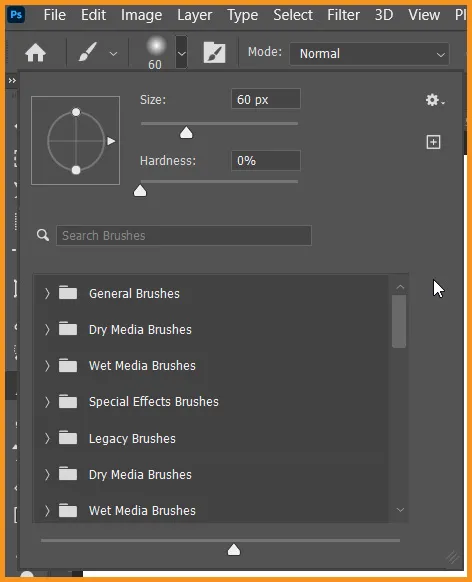Expand the first Wet Media Brushes chevron
The width and height of the screenshot is (472, 582).
tap(47, 366)
